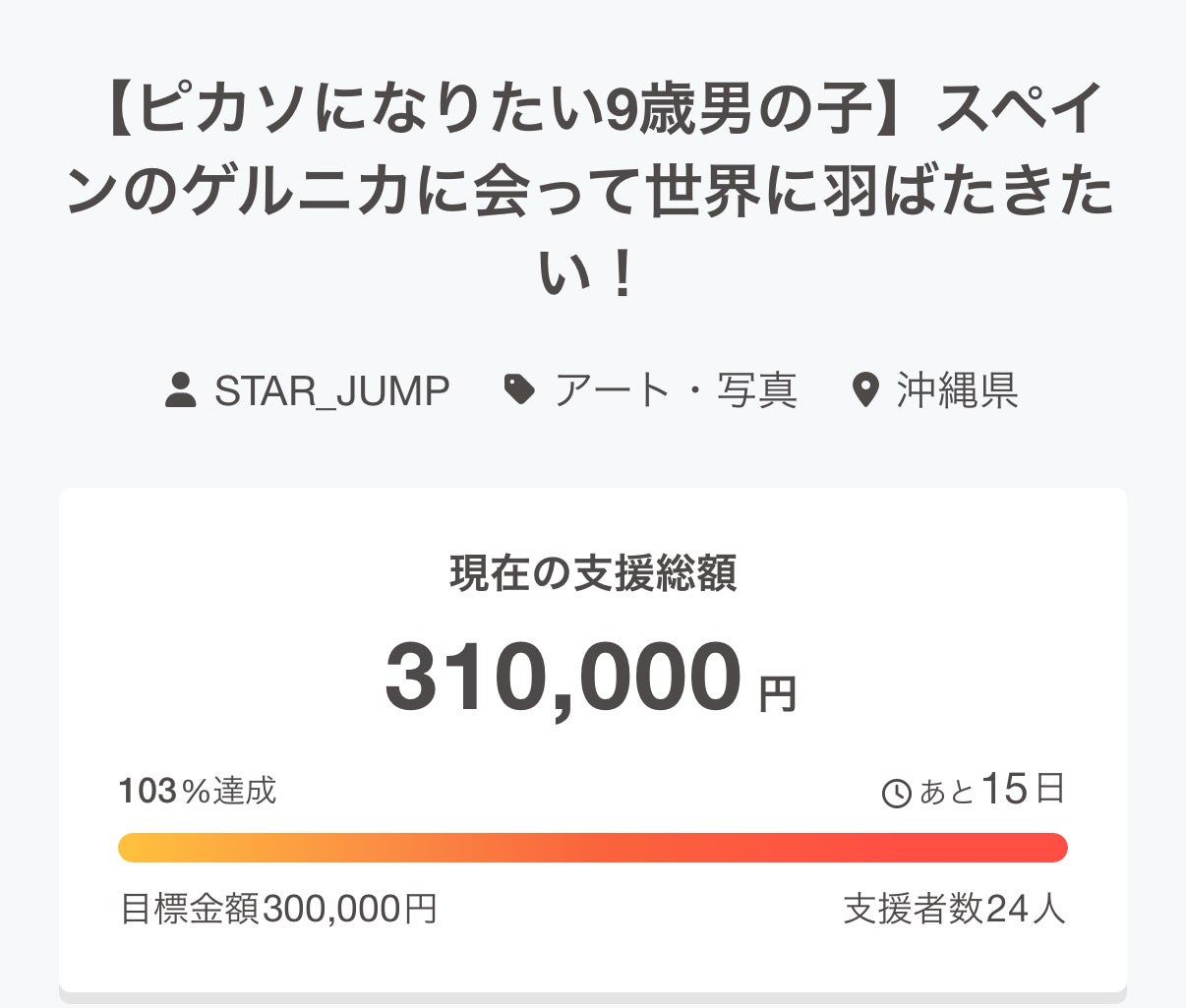Click the clock icon next to あと15日
The height and width of the screenshot is (1008, 1186).
tap(896, 793)
